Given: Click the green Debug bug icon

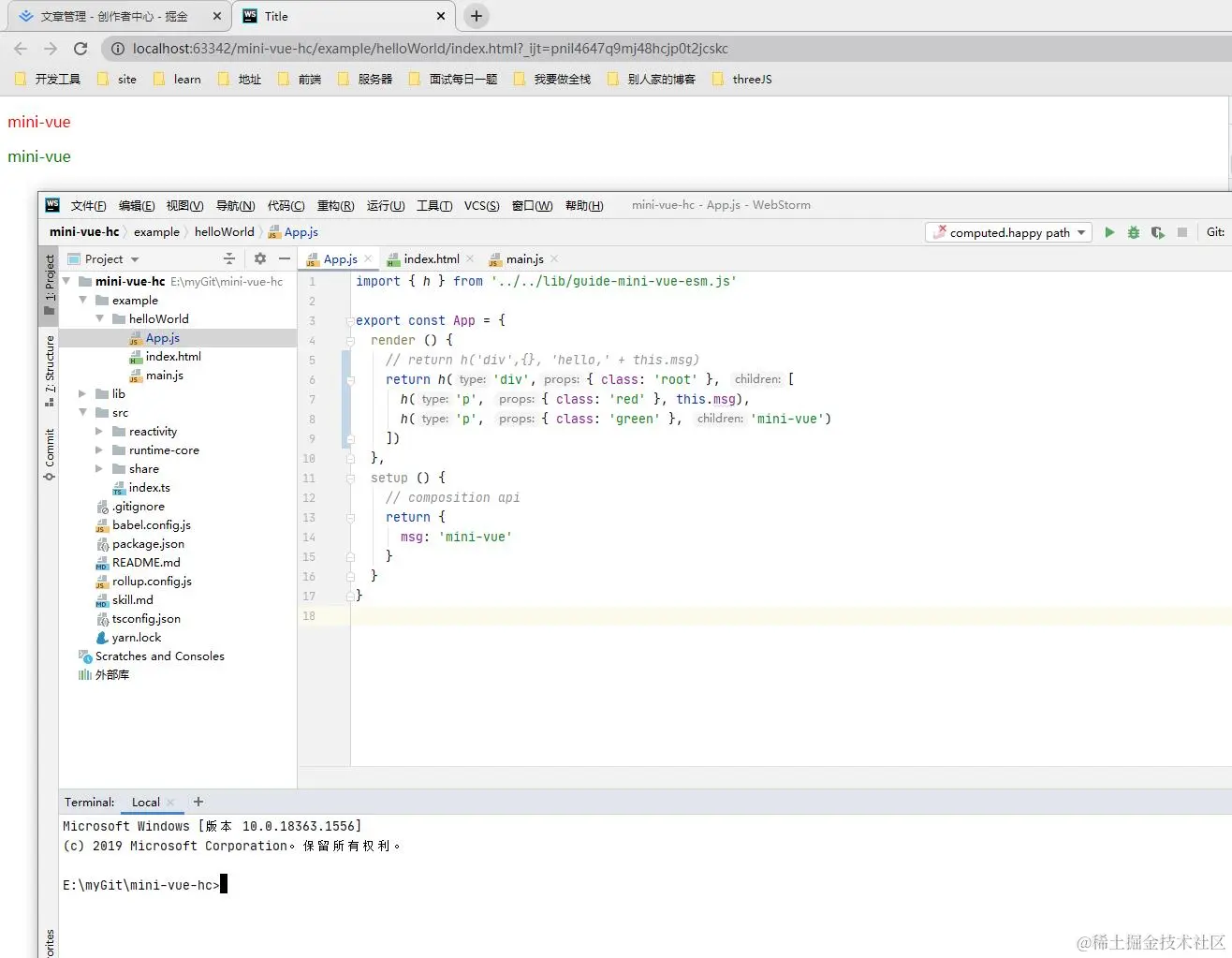Looking at the screenshot, I should click(1134, 232).
